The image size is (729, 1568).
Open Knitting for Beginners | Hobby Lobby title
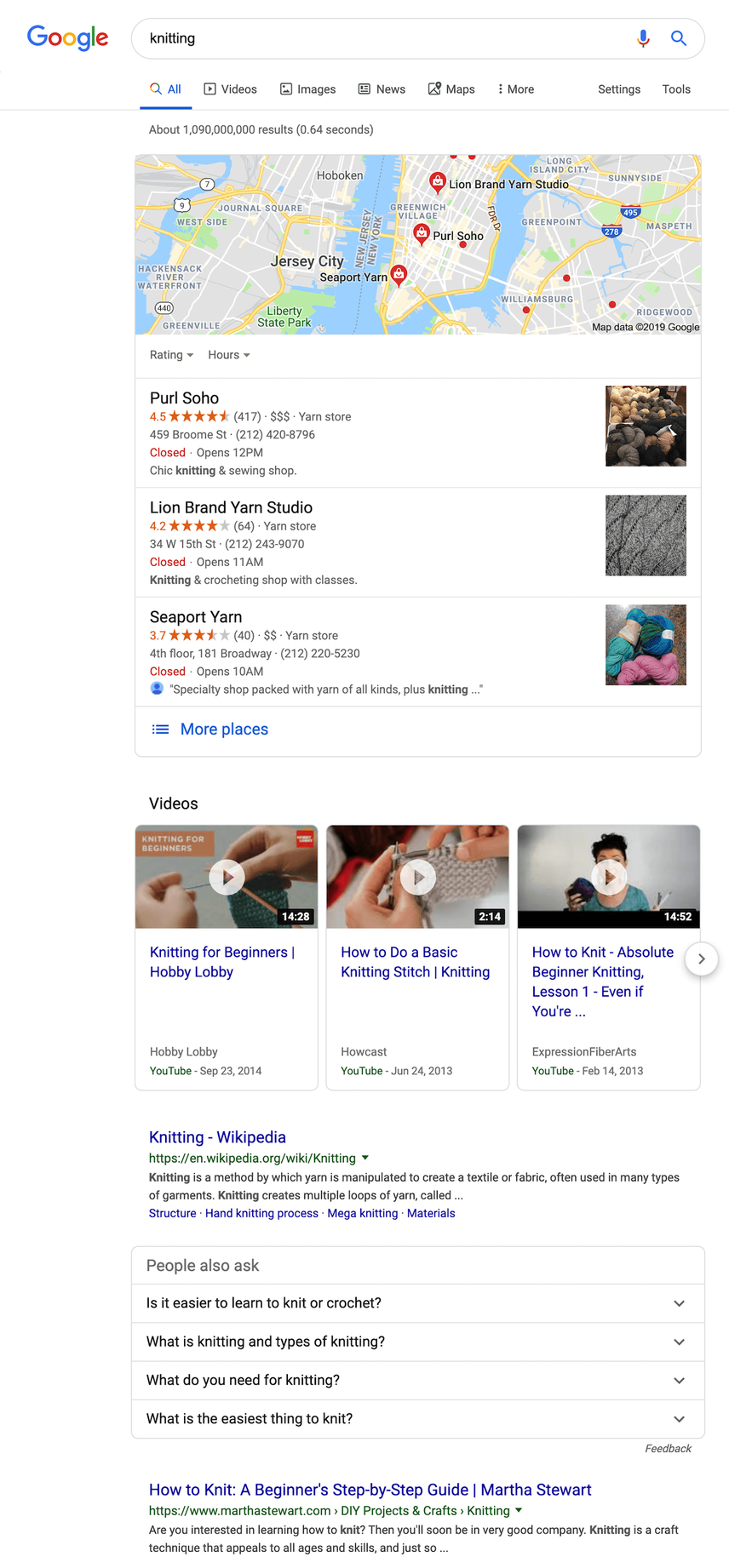click(x=222, y=962)
